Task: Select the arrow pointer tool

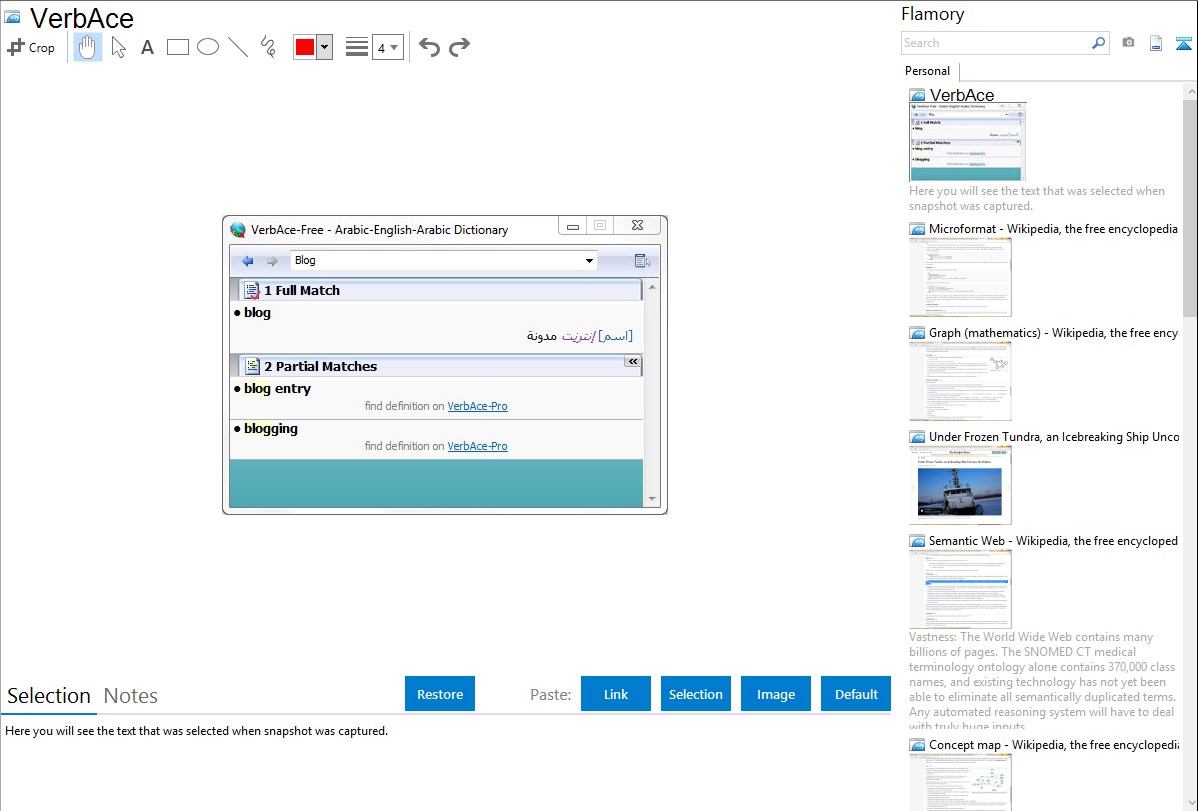Action: click(118, 47)
